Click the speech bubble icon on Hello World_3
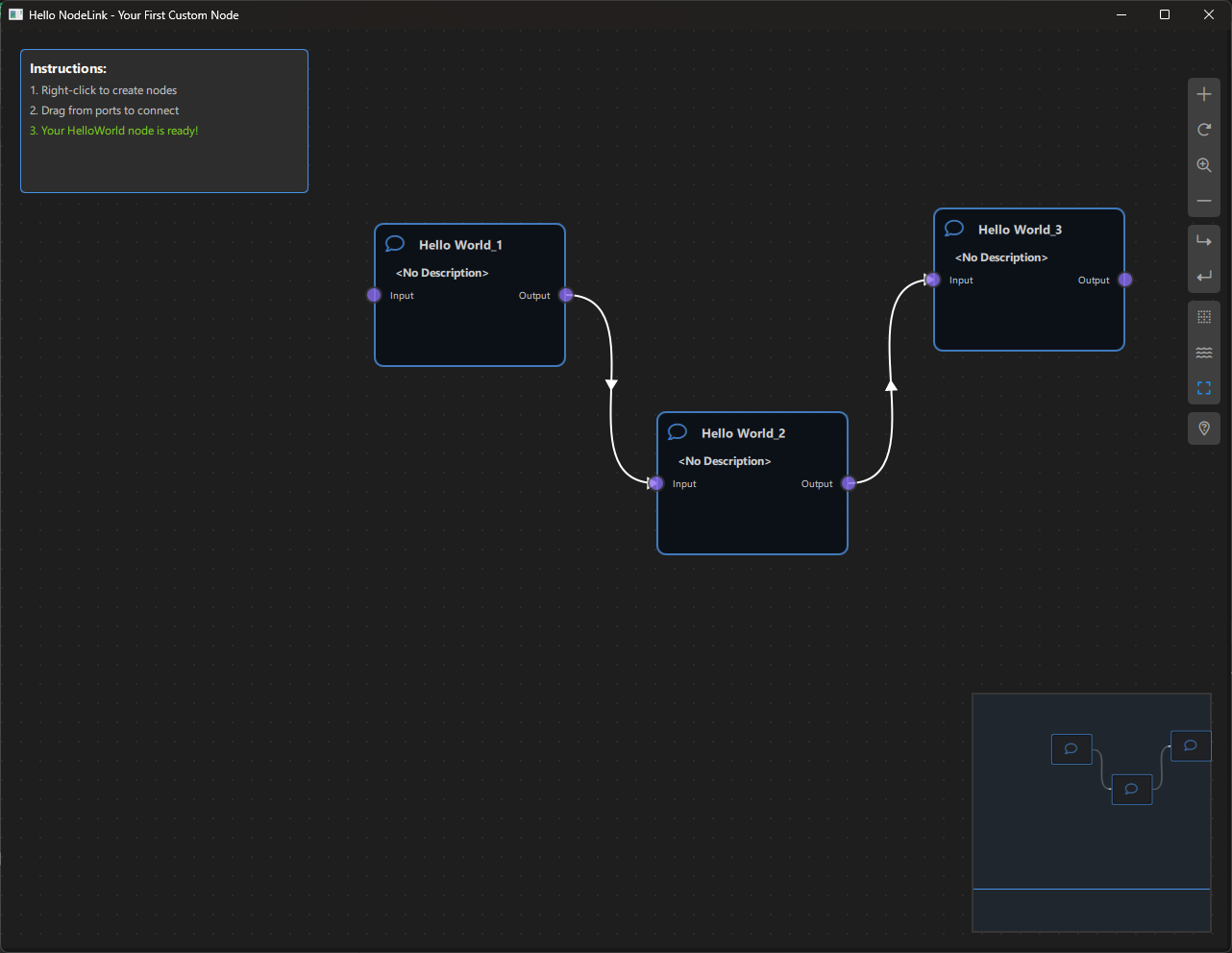 [x=953, y=229]
